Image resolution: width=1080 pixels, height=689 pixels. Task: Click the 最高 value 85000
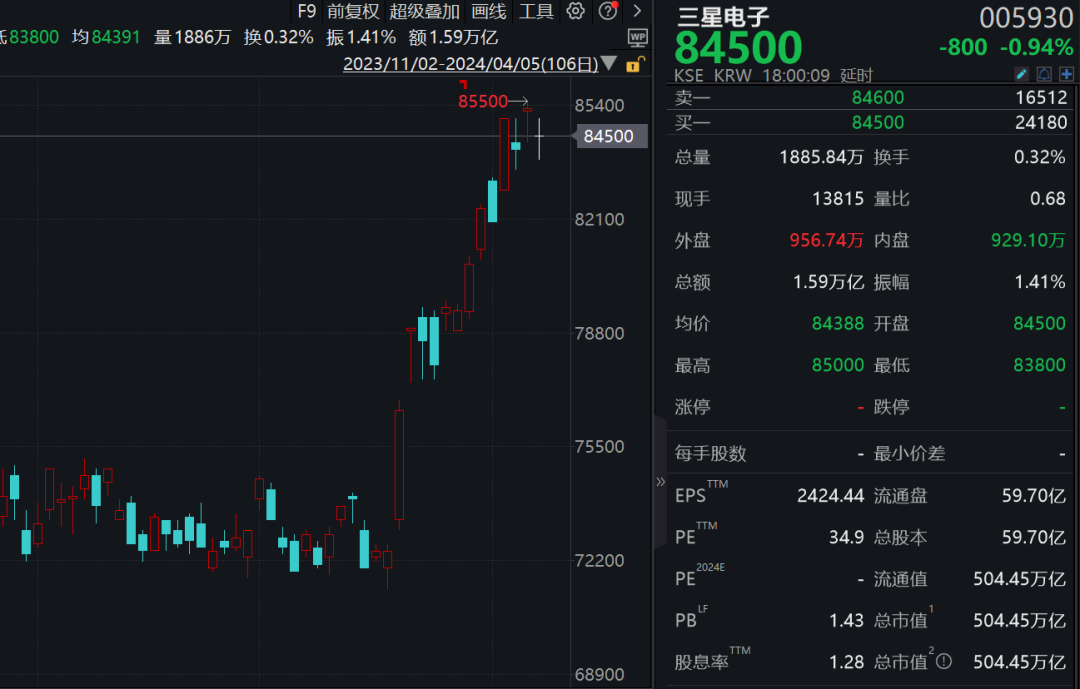(x=838, y=365)
